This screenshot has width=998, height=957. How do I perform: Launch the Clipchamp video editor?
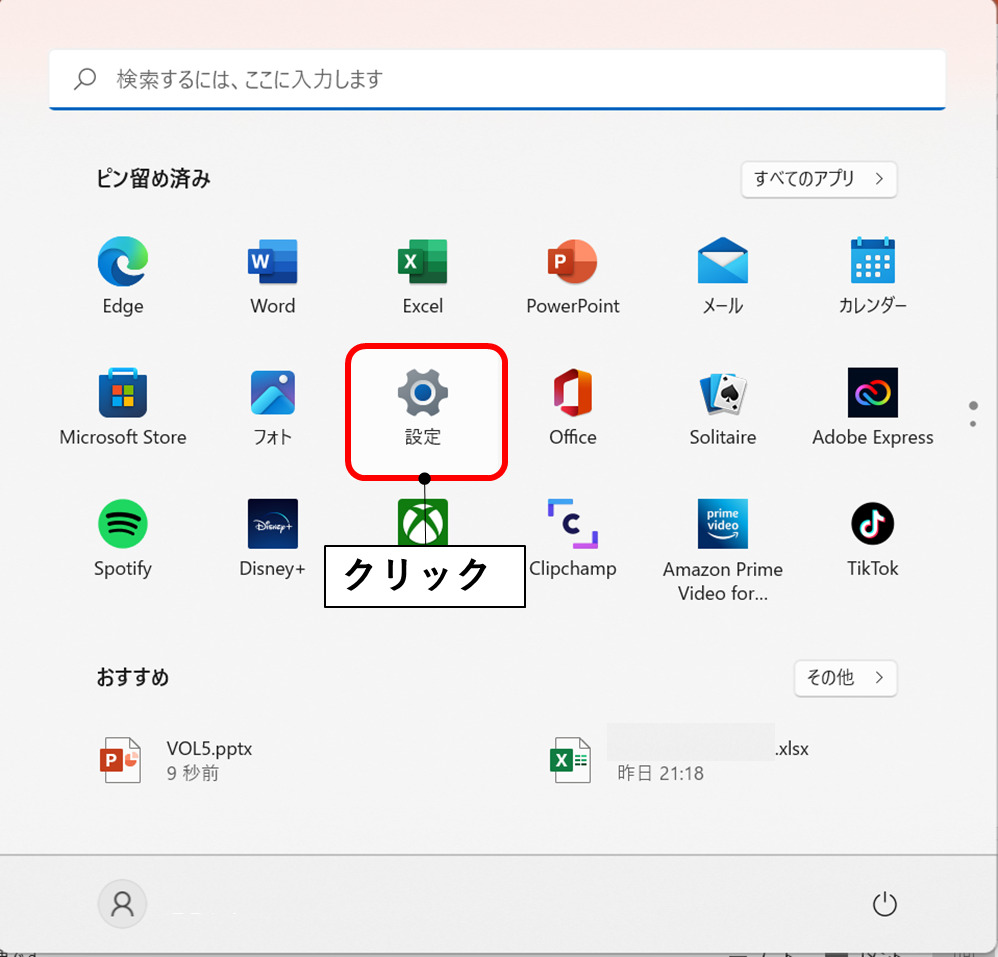coord(573,538)
